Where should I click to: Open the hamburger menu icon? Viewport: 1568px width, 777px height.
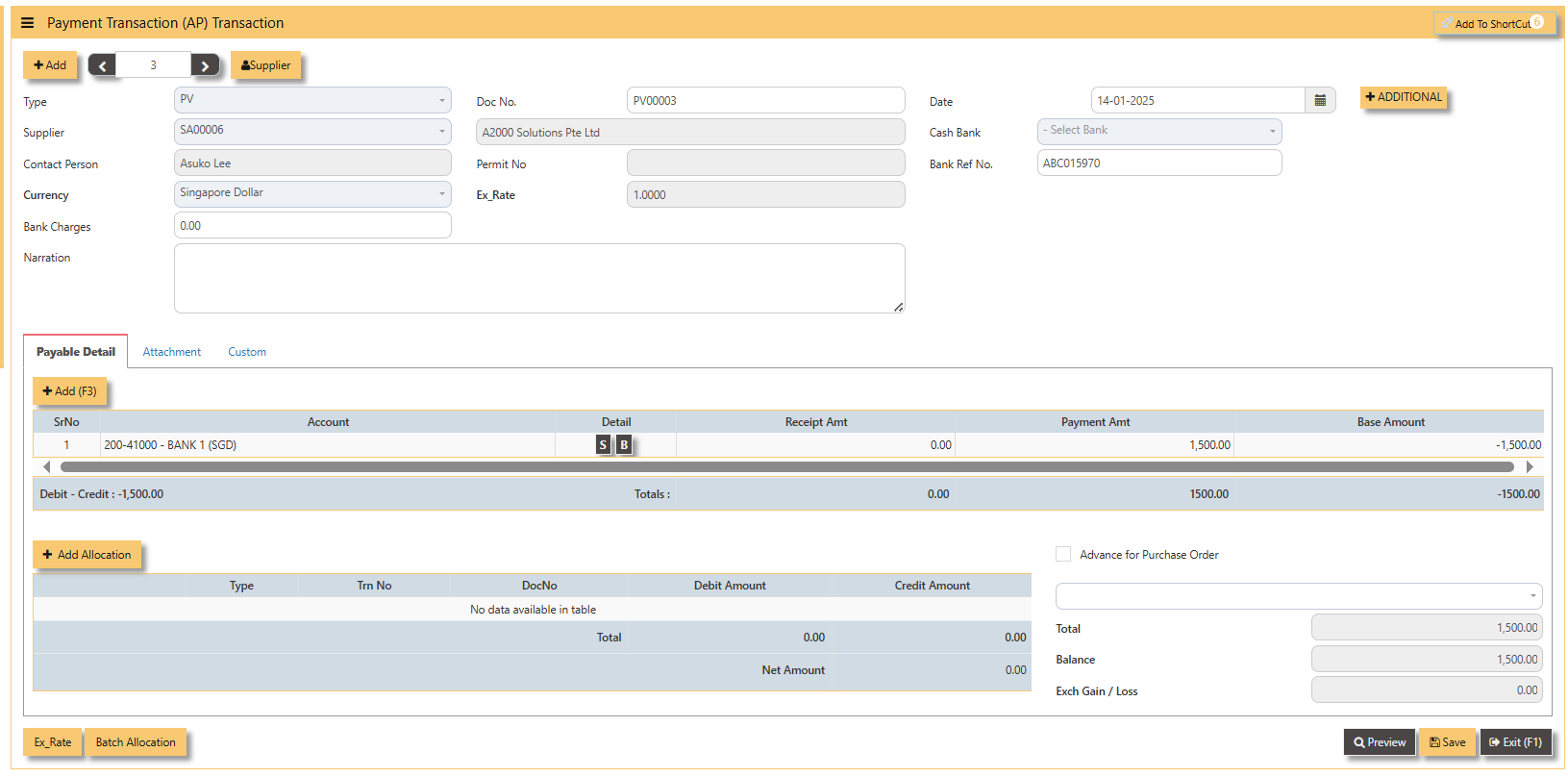tap(27, 23)
